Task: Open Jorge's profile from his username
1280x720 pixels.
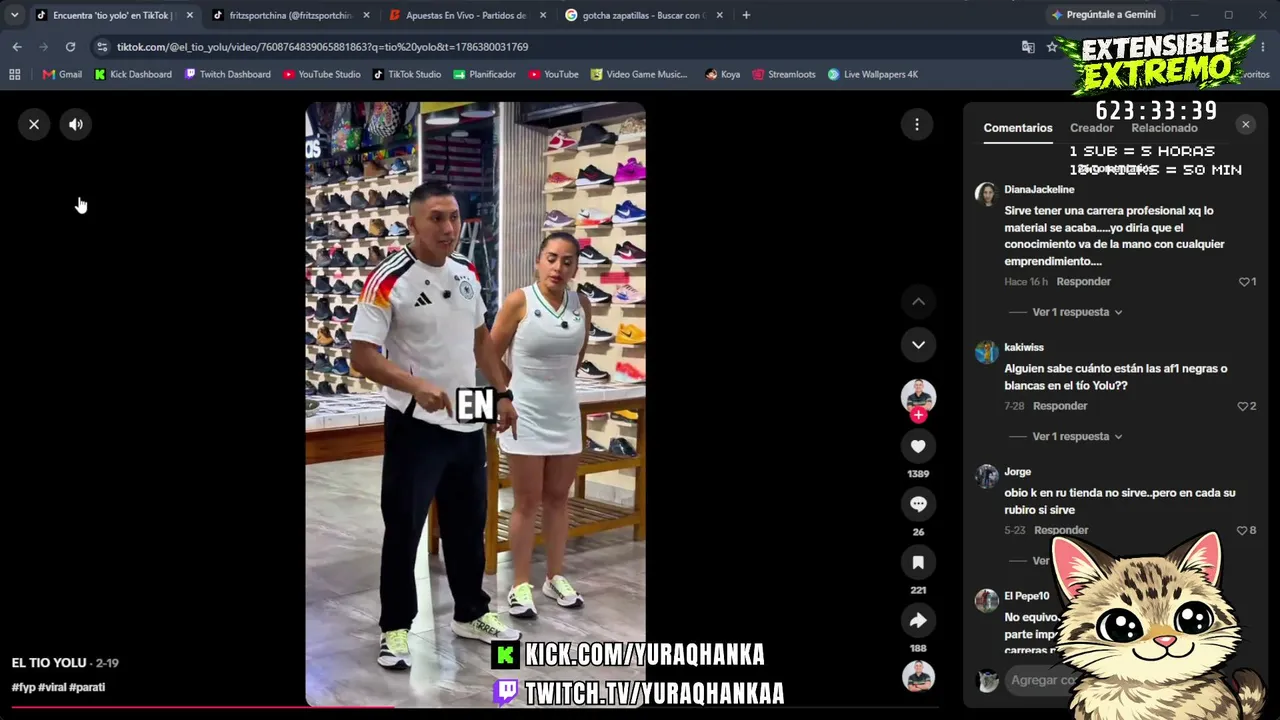Action: pyautogui.click(x=1017, y=472)
